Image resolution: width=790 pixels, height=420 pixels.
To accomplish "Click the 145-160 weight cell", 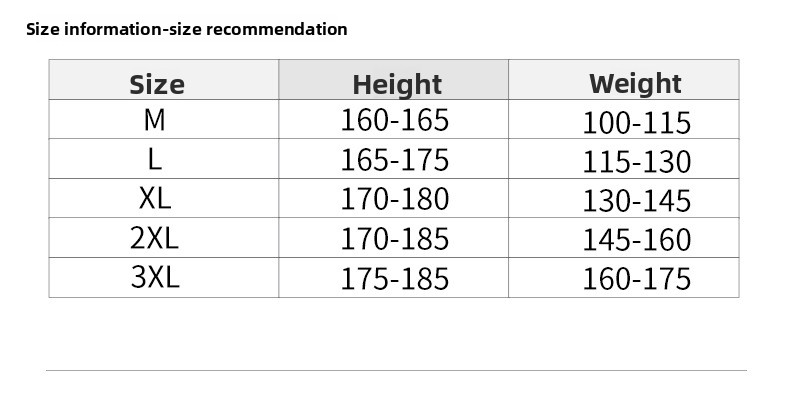I will click(636, 240).
